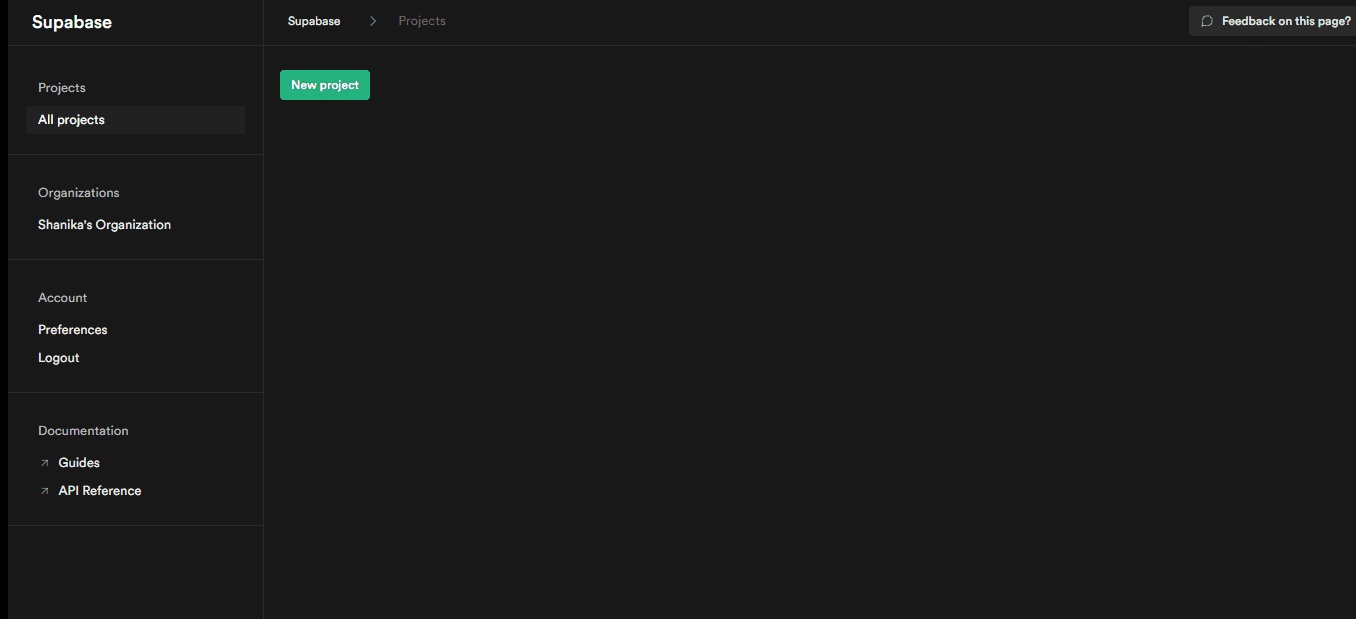Click the external arrow icon beside API Reference

44,491
